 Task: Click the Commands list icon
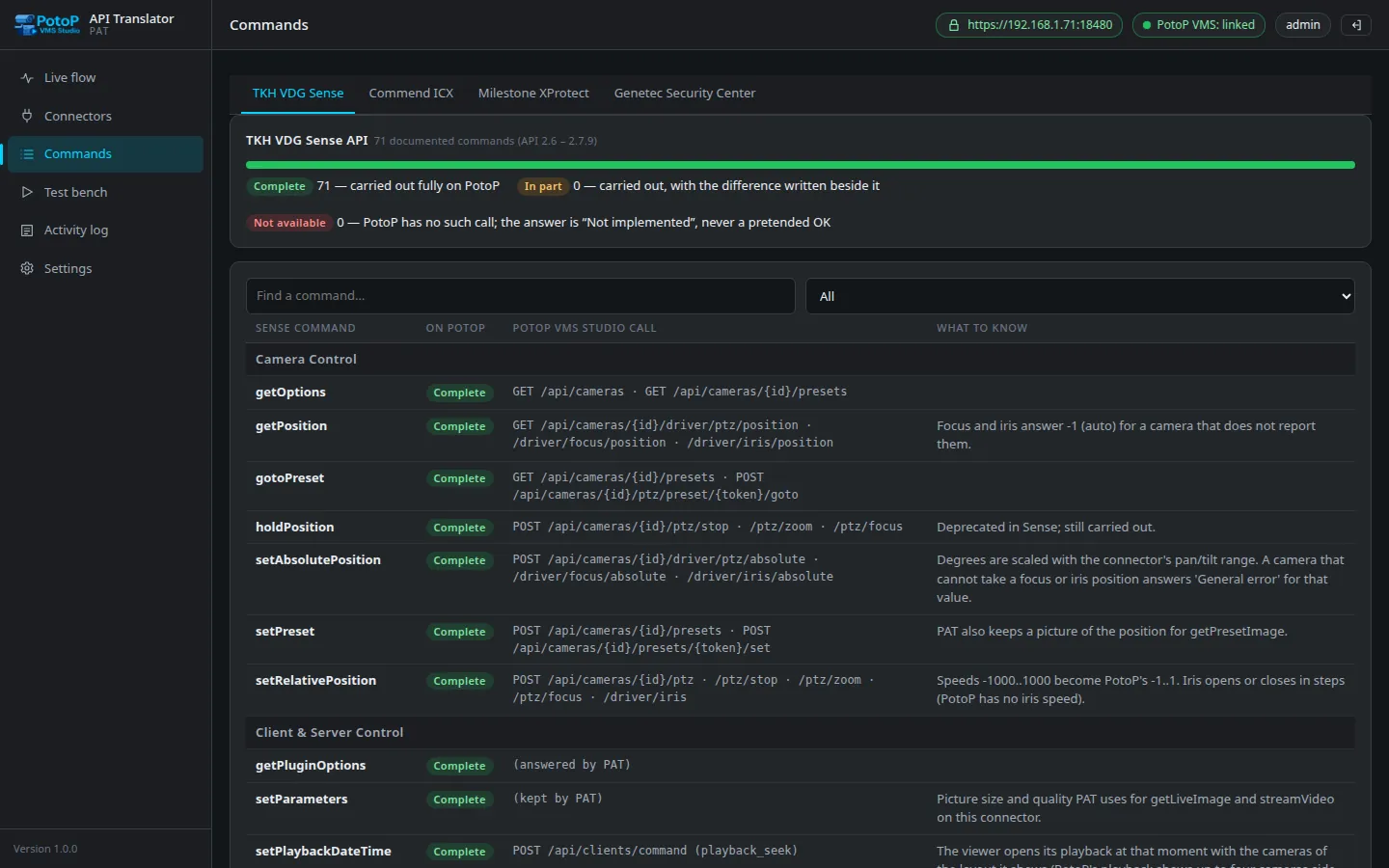coord(27,154)
